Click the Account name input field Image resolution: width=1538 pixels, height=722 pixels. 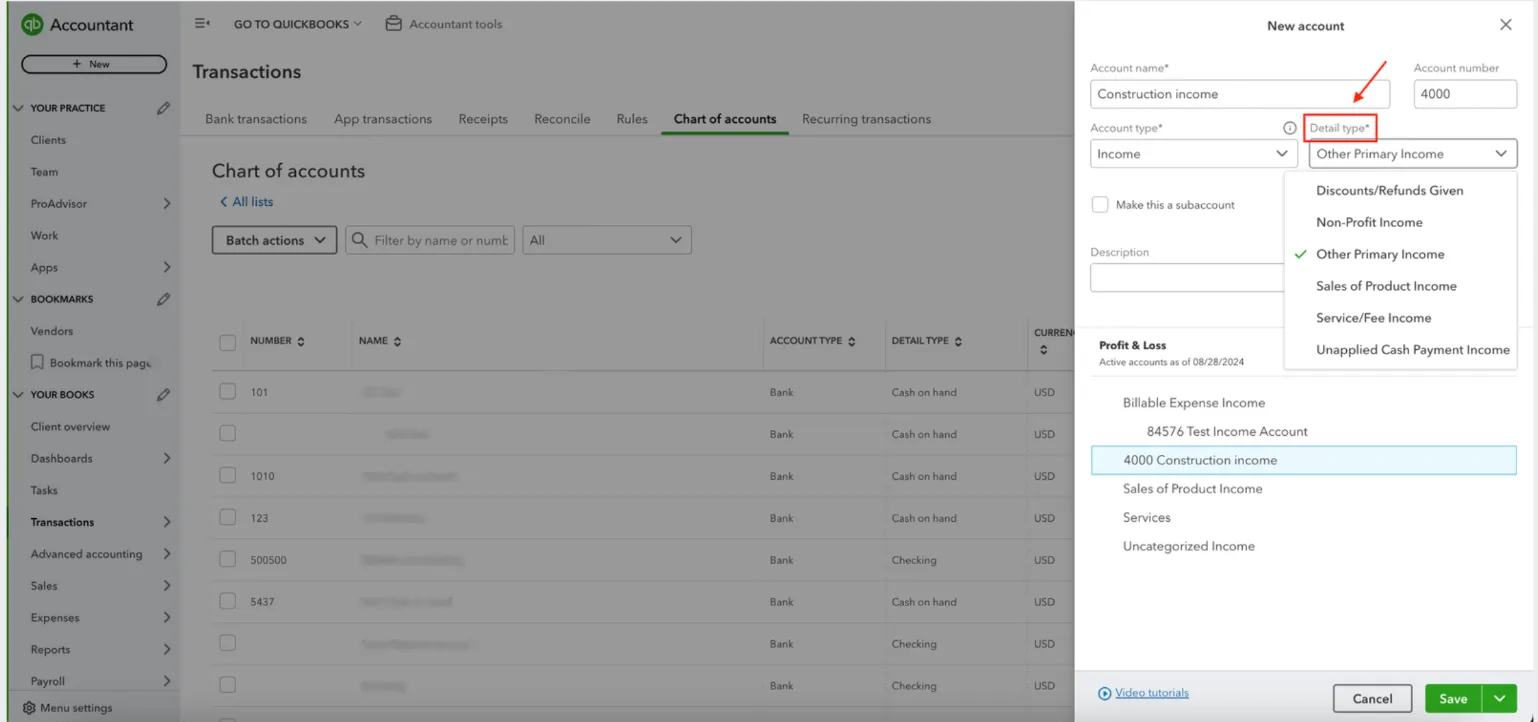[x=1240, y=94]
